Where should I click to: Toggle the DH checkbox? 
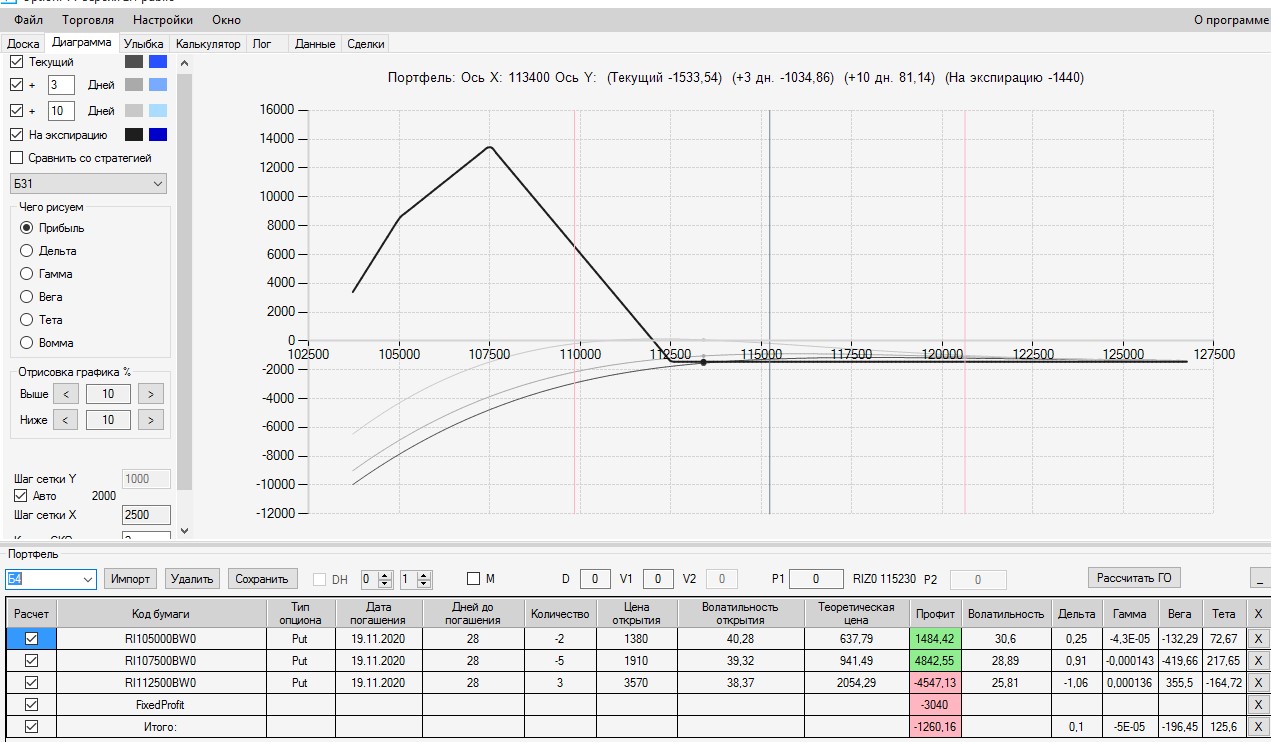pyautogui.click(x=320, y=579)
